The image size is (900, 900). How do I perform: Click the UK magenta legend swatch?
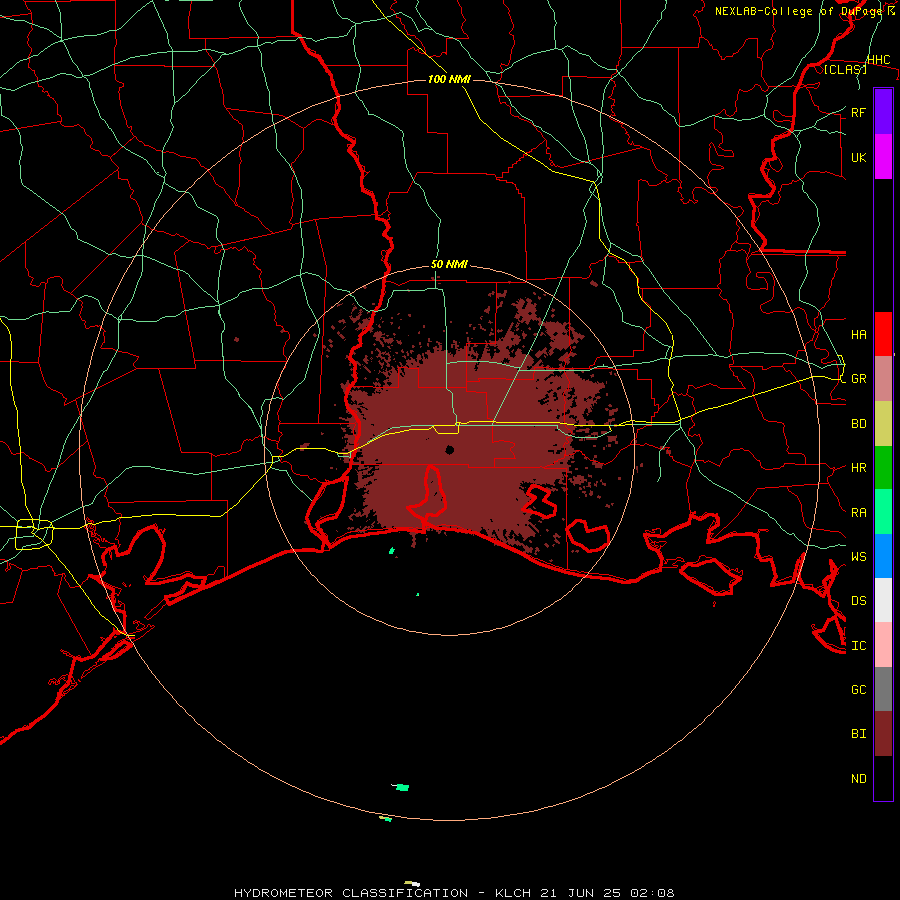(x=883, y=157)
